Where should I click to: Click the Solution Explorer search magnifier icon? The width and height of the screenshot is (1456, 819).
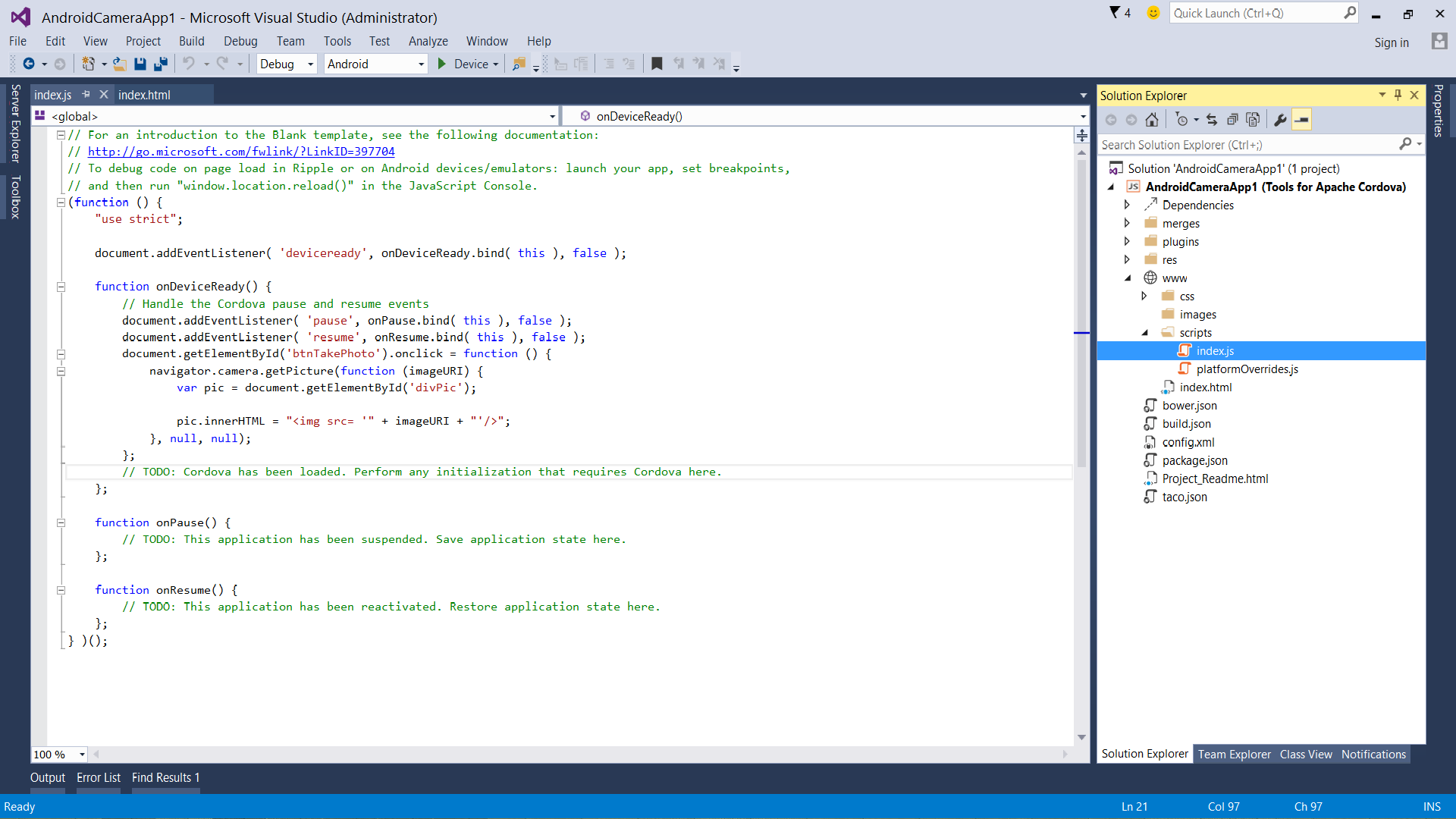click(1405, 144)
